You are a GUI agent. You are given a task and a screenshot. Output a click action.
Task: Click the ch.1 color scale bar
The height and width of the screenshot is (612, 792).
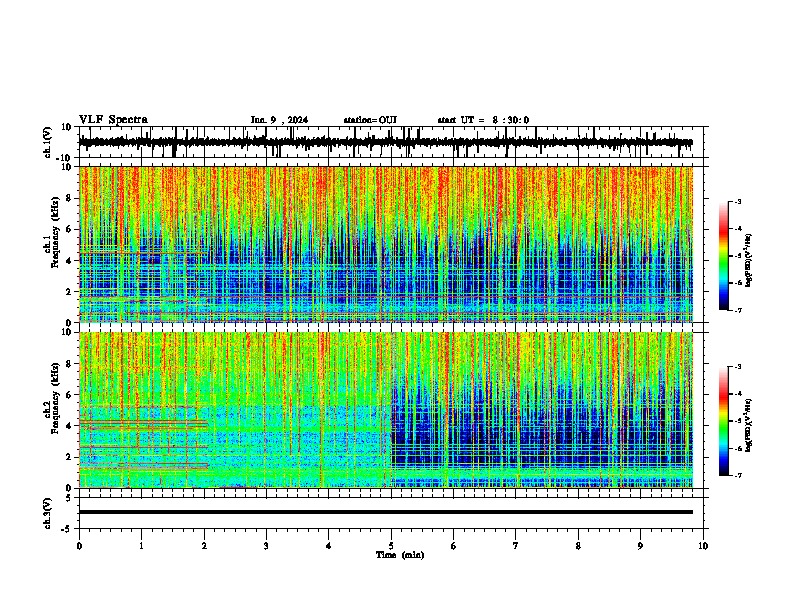tap(724, 256)
